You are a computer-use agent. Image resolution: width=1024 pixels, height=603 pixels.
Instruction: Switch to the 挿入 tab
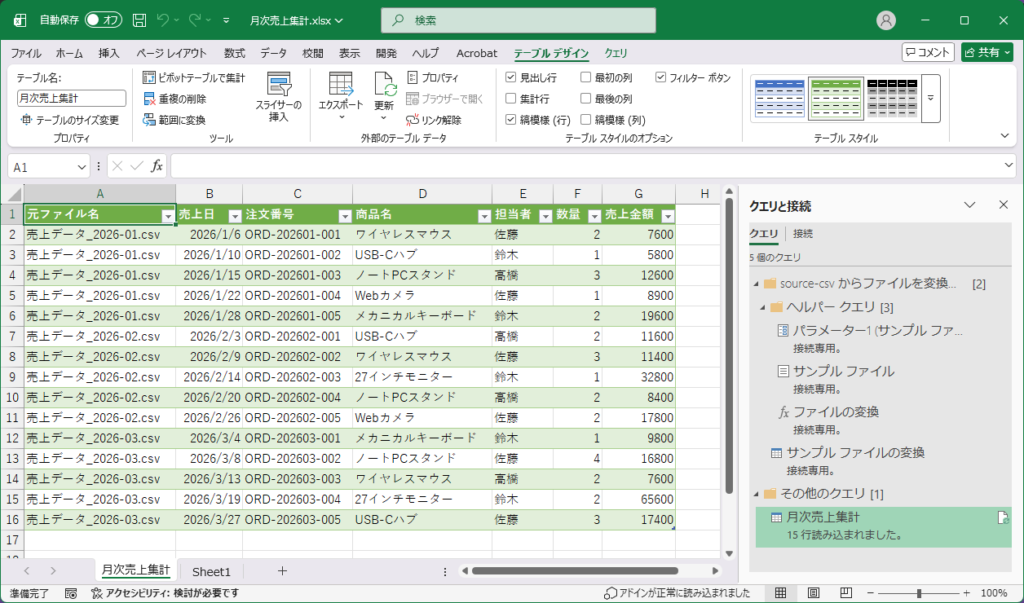pos(109,53)
